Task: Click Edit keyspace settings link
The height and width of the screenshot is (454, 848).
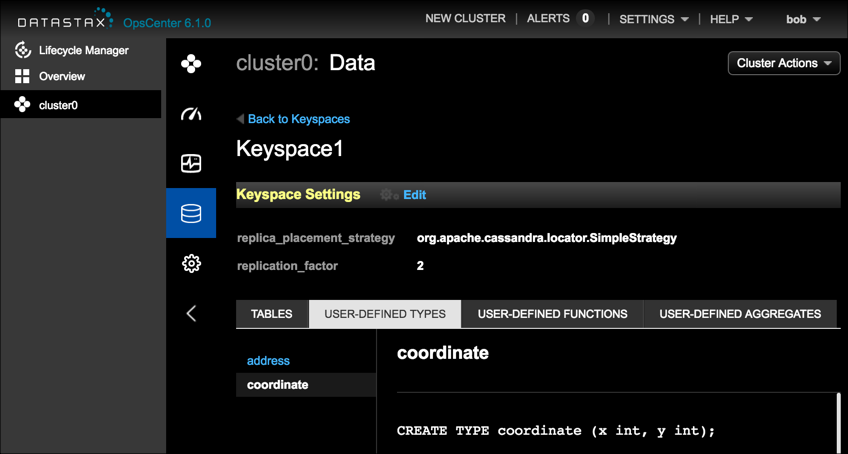Action: point(415,195)
